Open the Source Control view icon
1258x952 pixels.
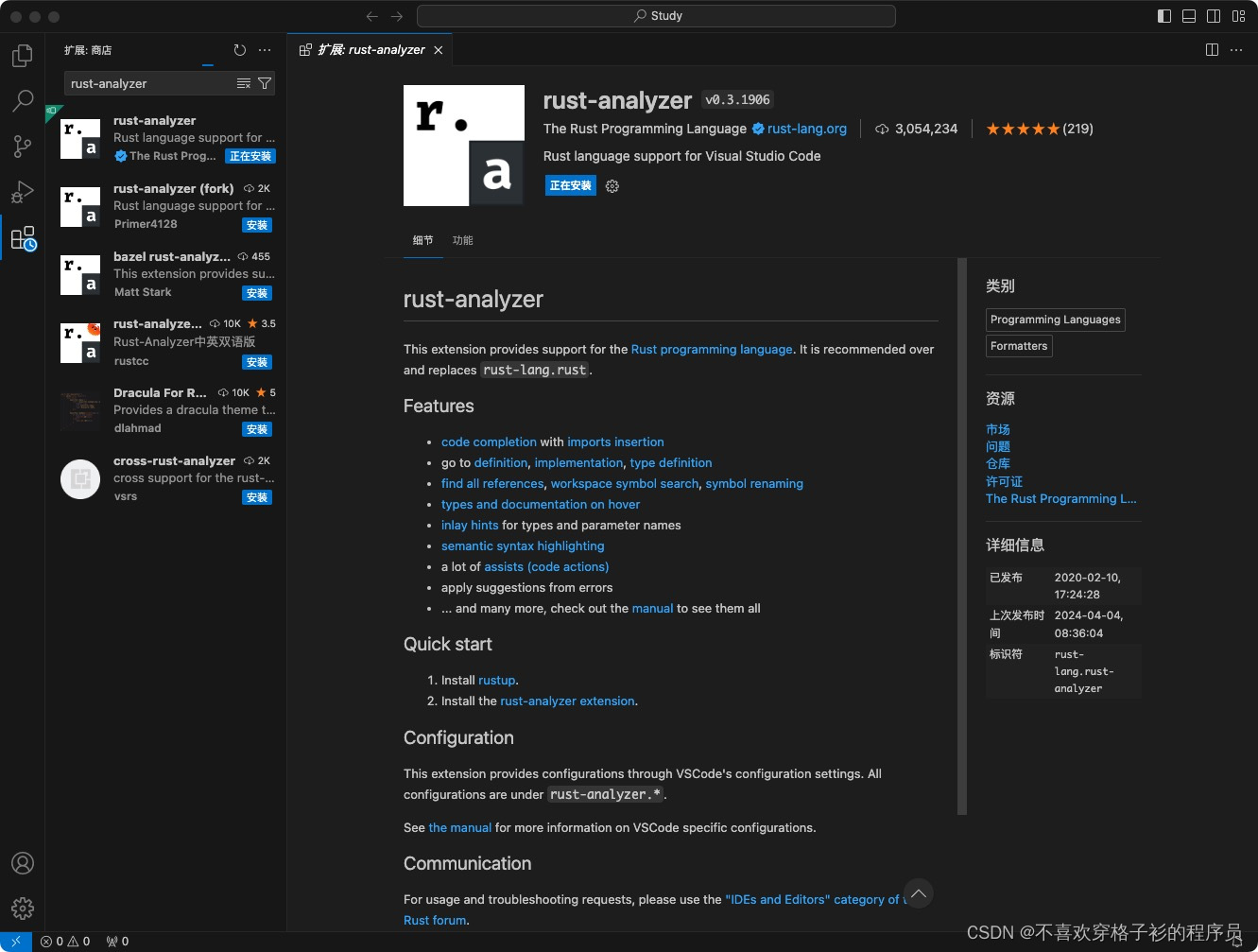point(22,147)
